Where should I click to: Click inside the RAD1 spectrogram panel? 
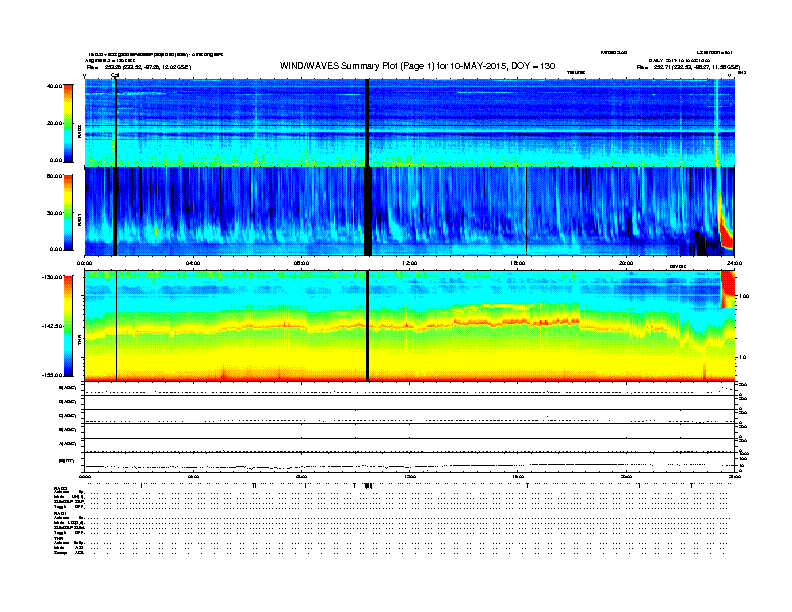409,212
